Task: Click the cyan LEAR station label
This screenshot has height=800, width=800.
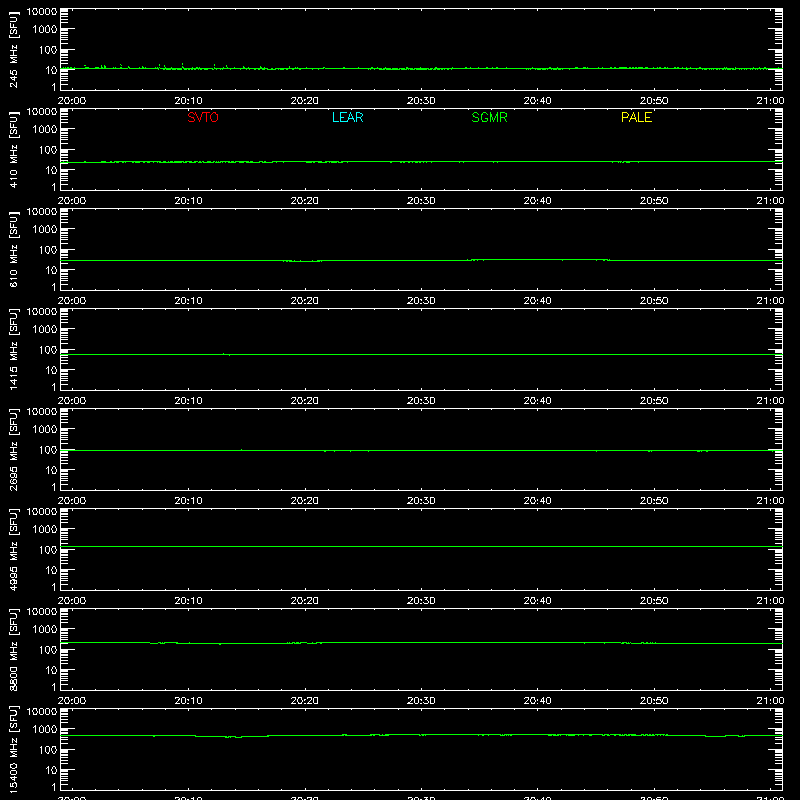Action: point(347,117)
